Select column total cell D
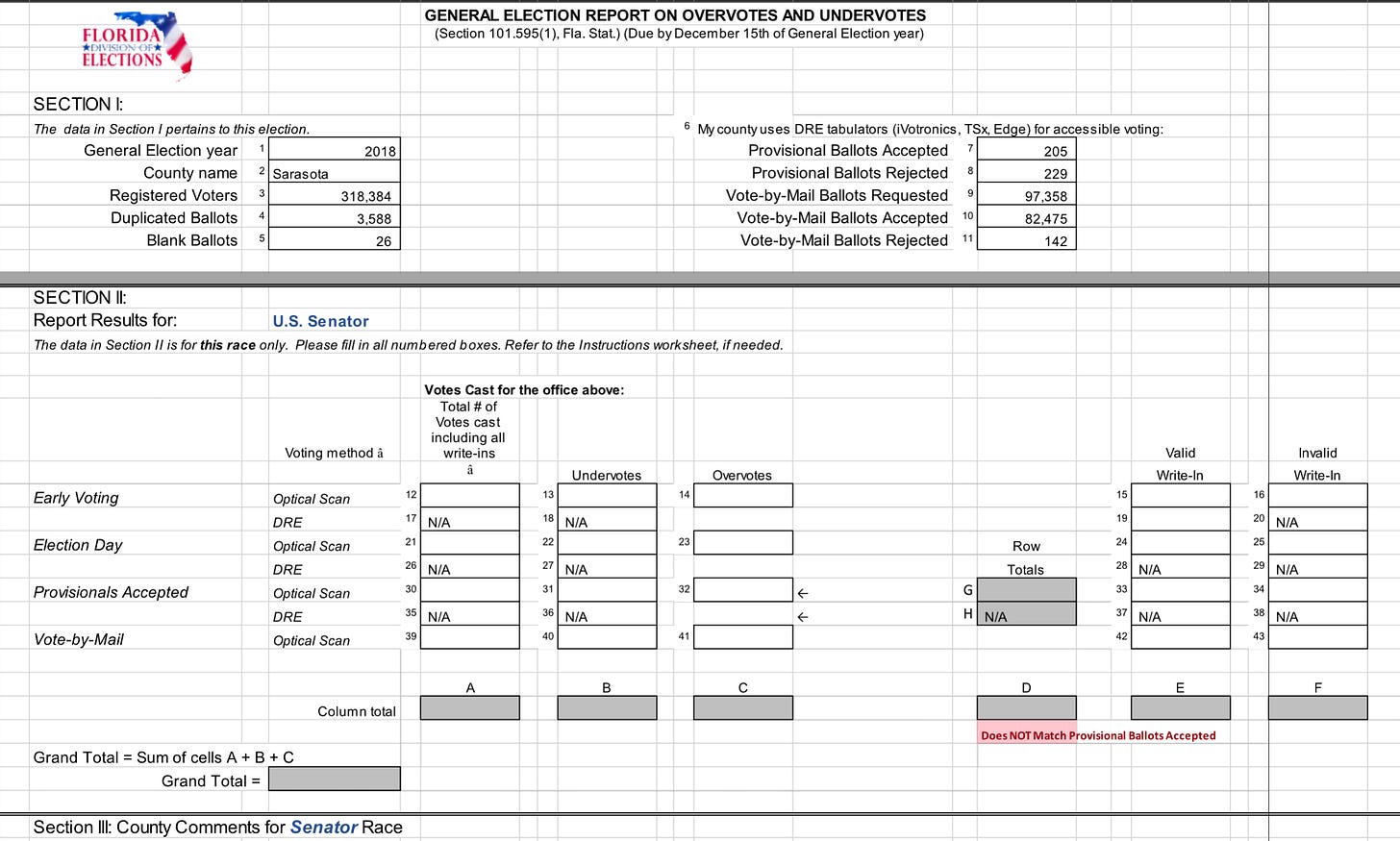This screenshot has width=1400, height=841. (1026, 707)
